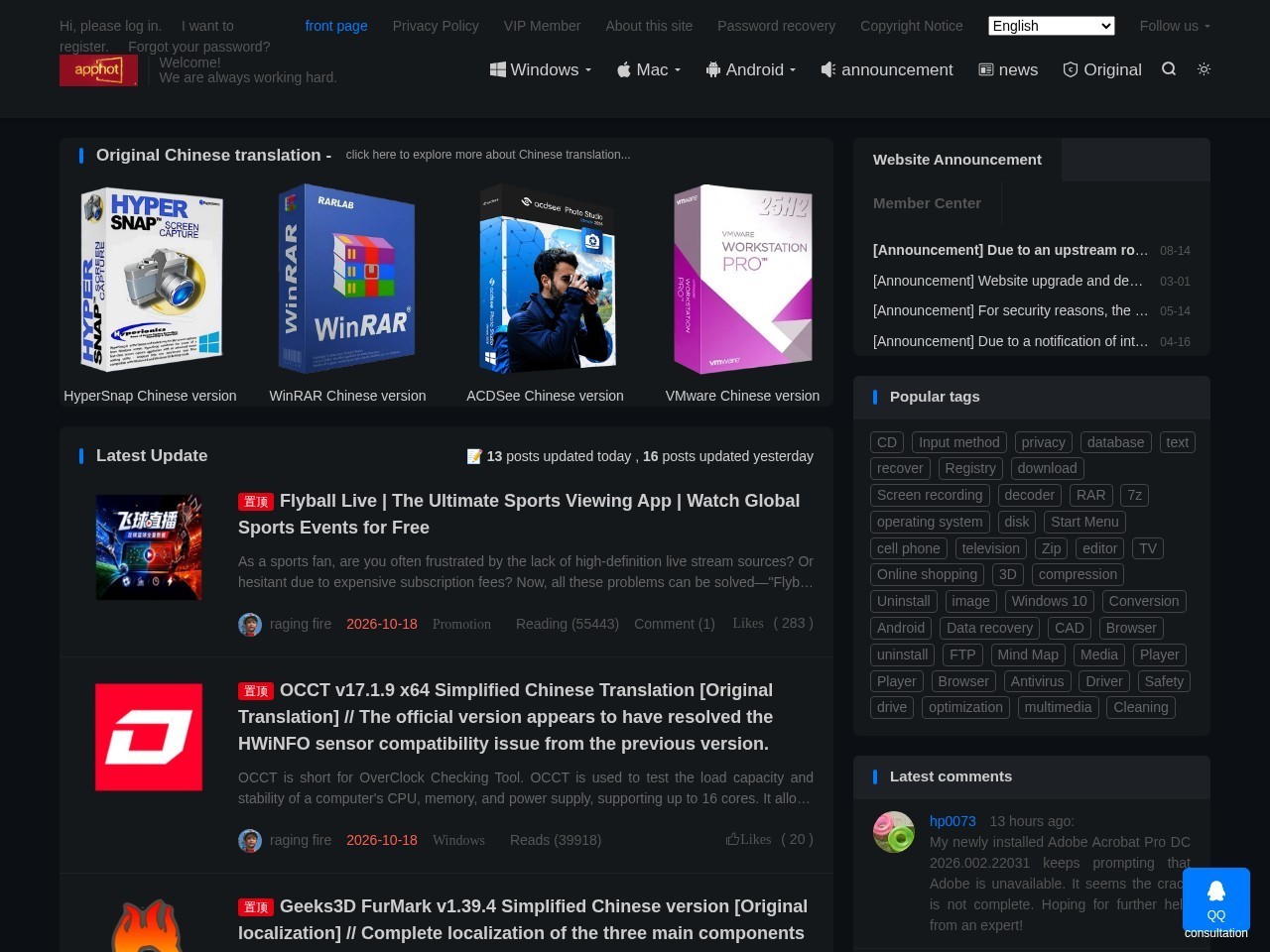
Task: Select the 'Data recovery' tag
Action: pyautogui.click(x=989, y=628)
